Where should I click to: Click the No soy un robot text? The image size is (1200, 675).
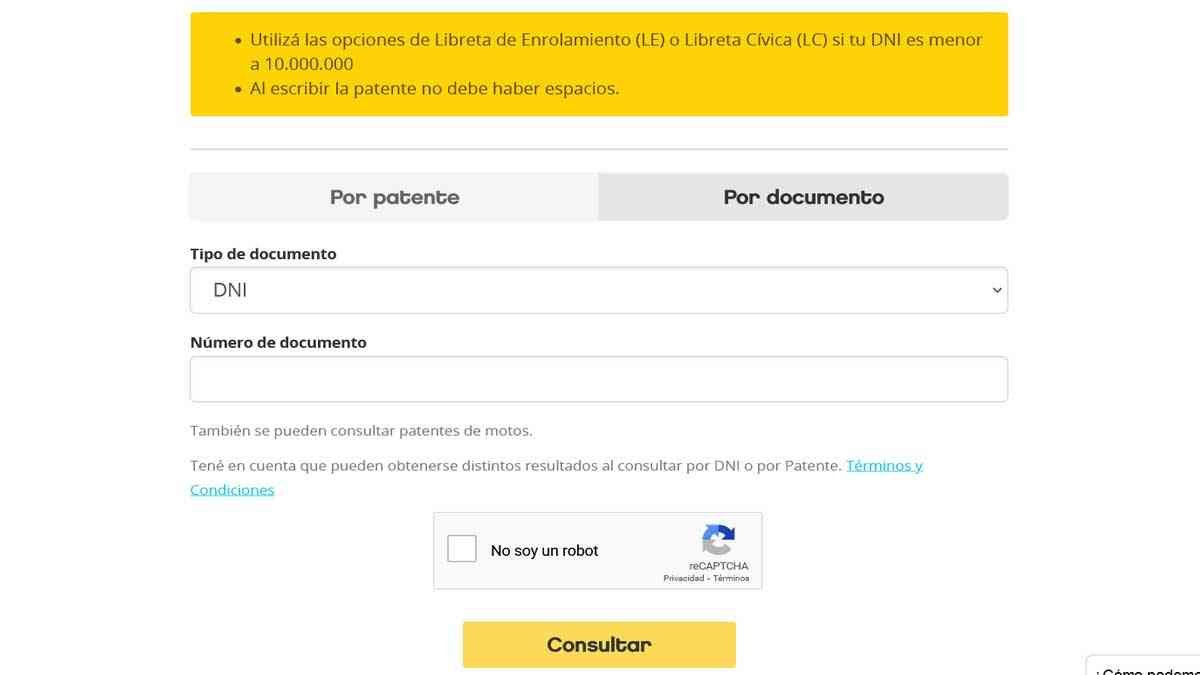[x=544, y=551]
